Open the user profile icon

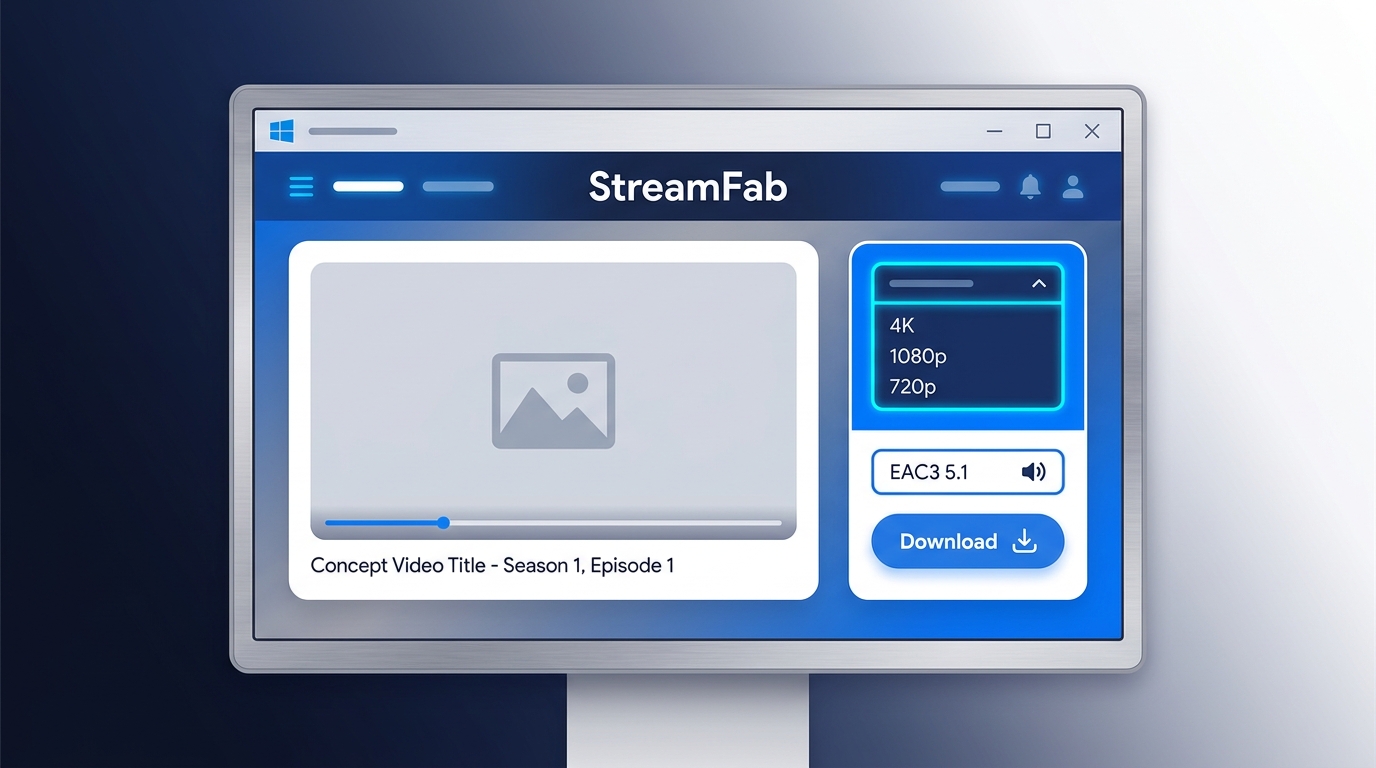click(x=1073, y=186)
